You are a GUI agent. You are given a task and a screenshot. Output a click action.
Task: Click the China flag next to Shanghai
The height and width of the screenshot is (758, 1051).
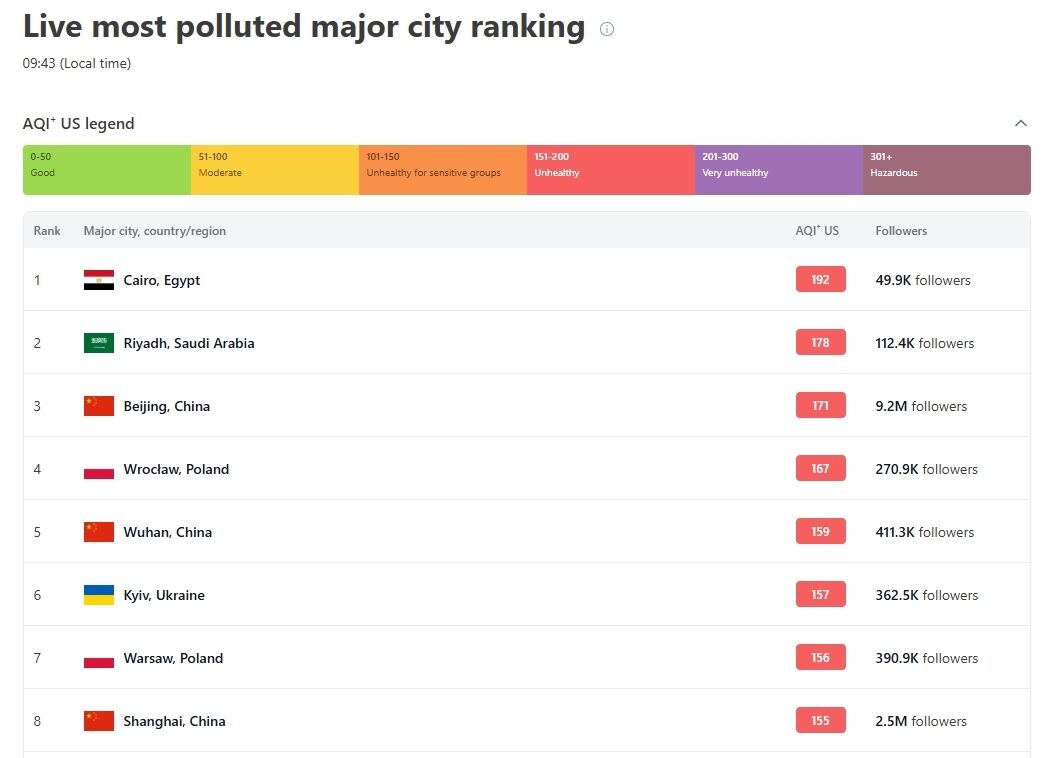point(98,721)
